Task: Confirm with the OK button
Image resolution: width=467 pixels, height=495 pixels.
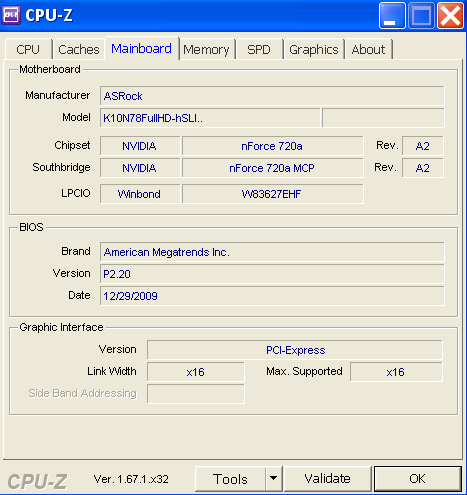Action: 418,479
